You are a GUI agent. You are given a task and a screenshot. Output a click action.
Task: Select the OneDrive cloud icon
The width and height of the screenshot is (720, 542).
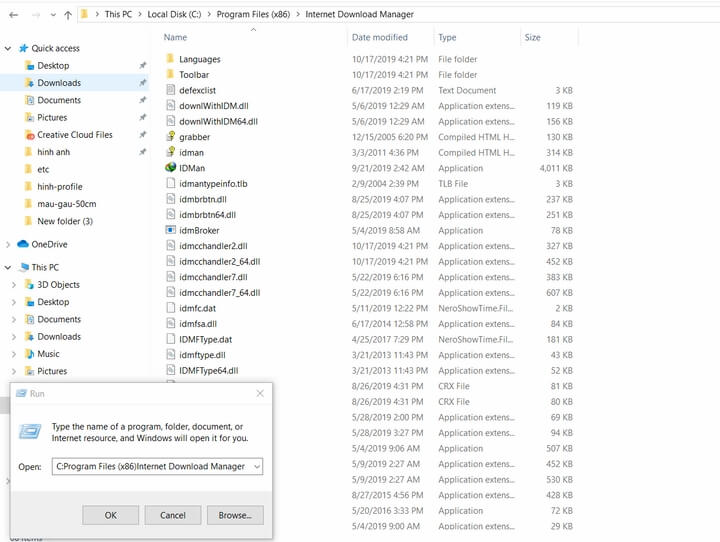(x=23, y=244)
